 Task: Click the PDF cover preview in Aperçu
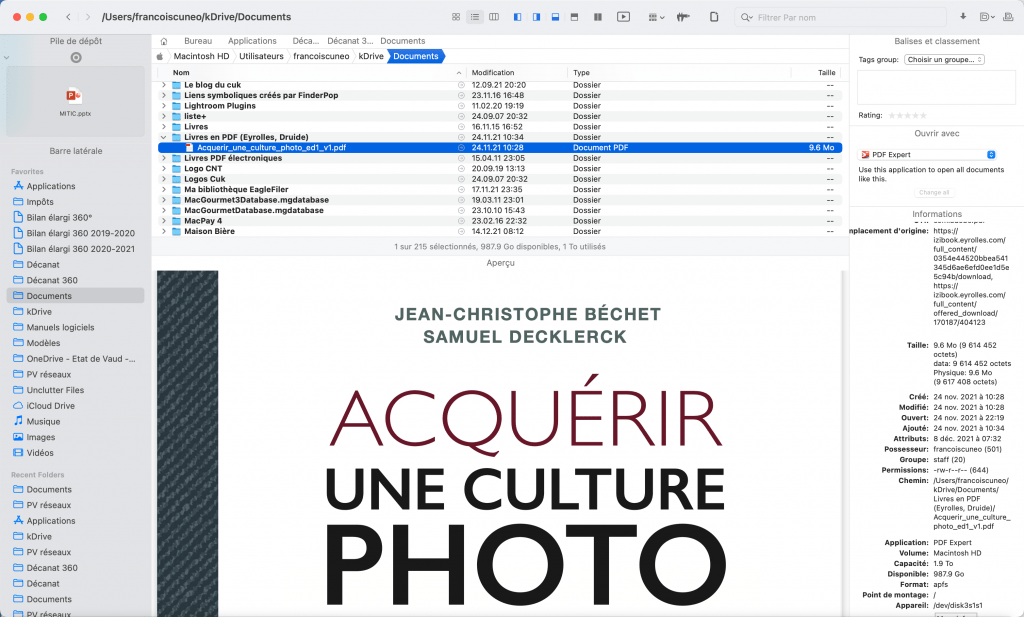coord(500,443)
